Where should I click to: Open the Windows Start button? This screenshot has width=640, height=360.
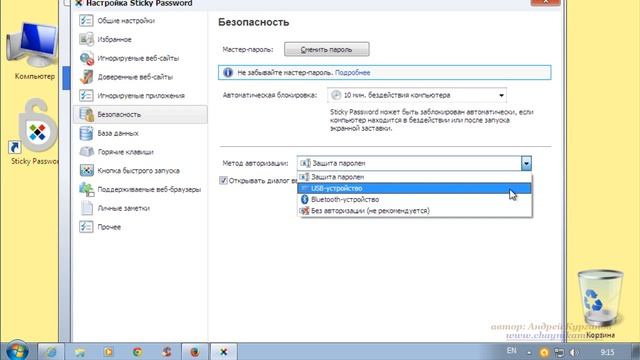click(16, 351)
